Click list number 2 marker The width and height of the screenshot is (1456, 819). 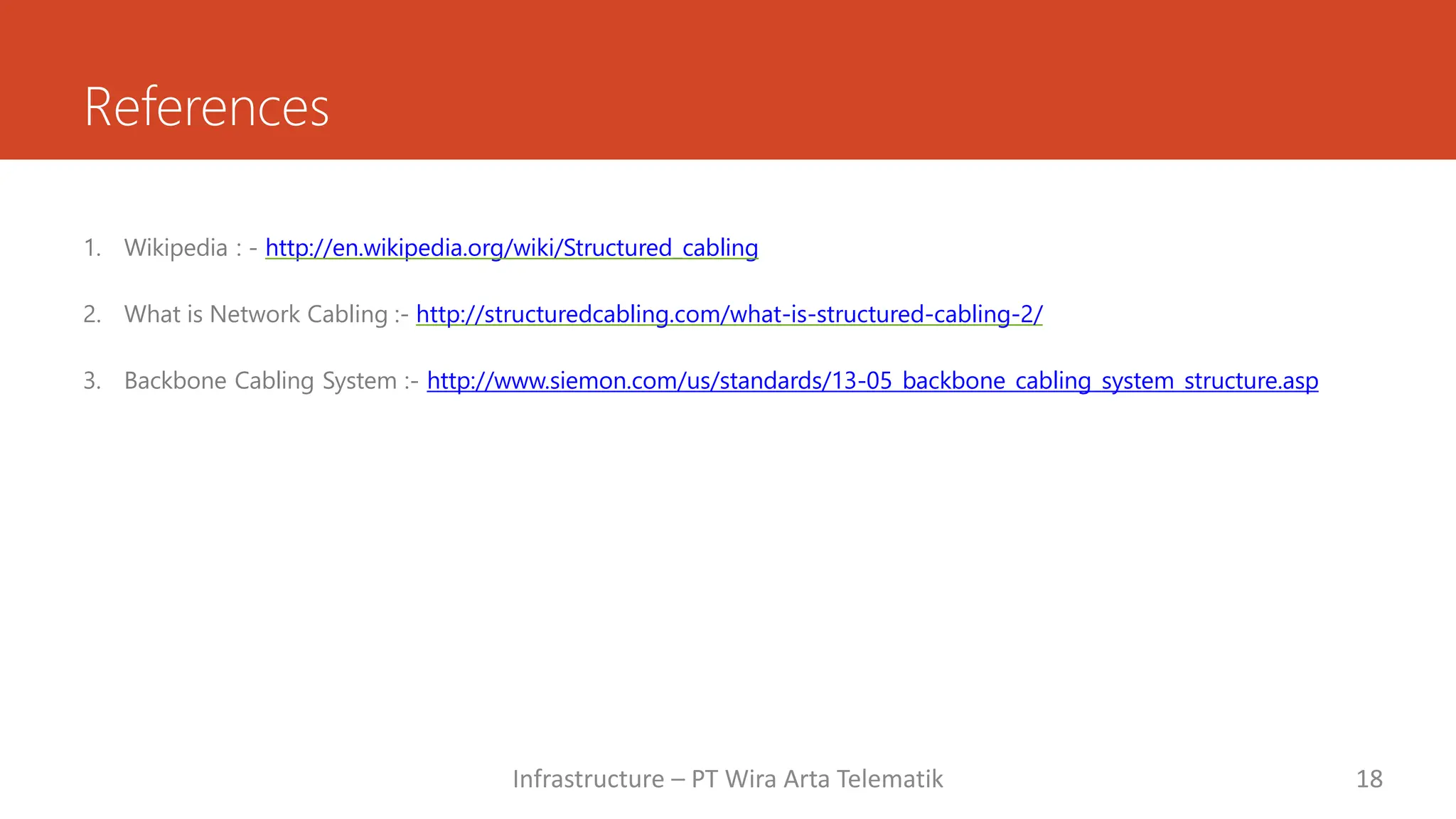tap(92, 314)
